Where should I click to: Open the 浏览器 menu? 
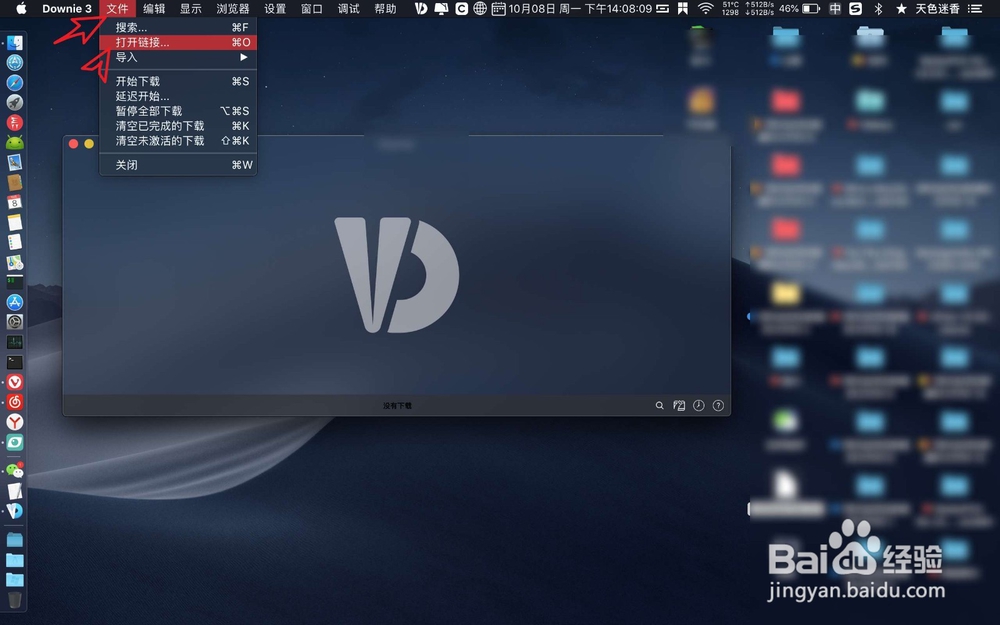pos(233,8)
